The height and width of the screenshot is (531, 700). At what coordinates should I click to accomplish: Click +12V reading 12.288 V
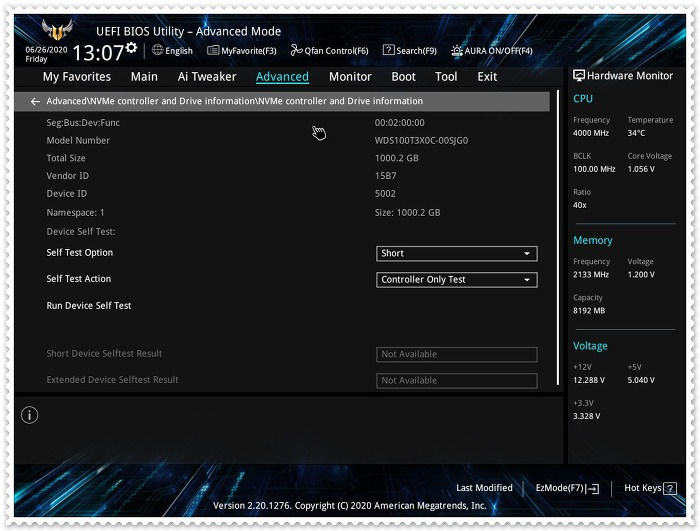point(589,380)
